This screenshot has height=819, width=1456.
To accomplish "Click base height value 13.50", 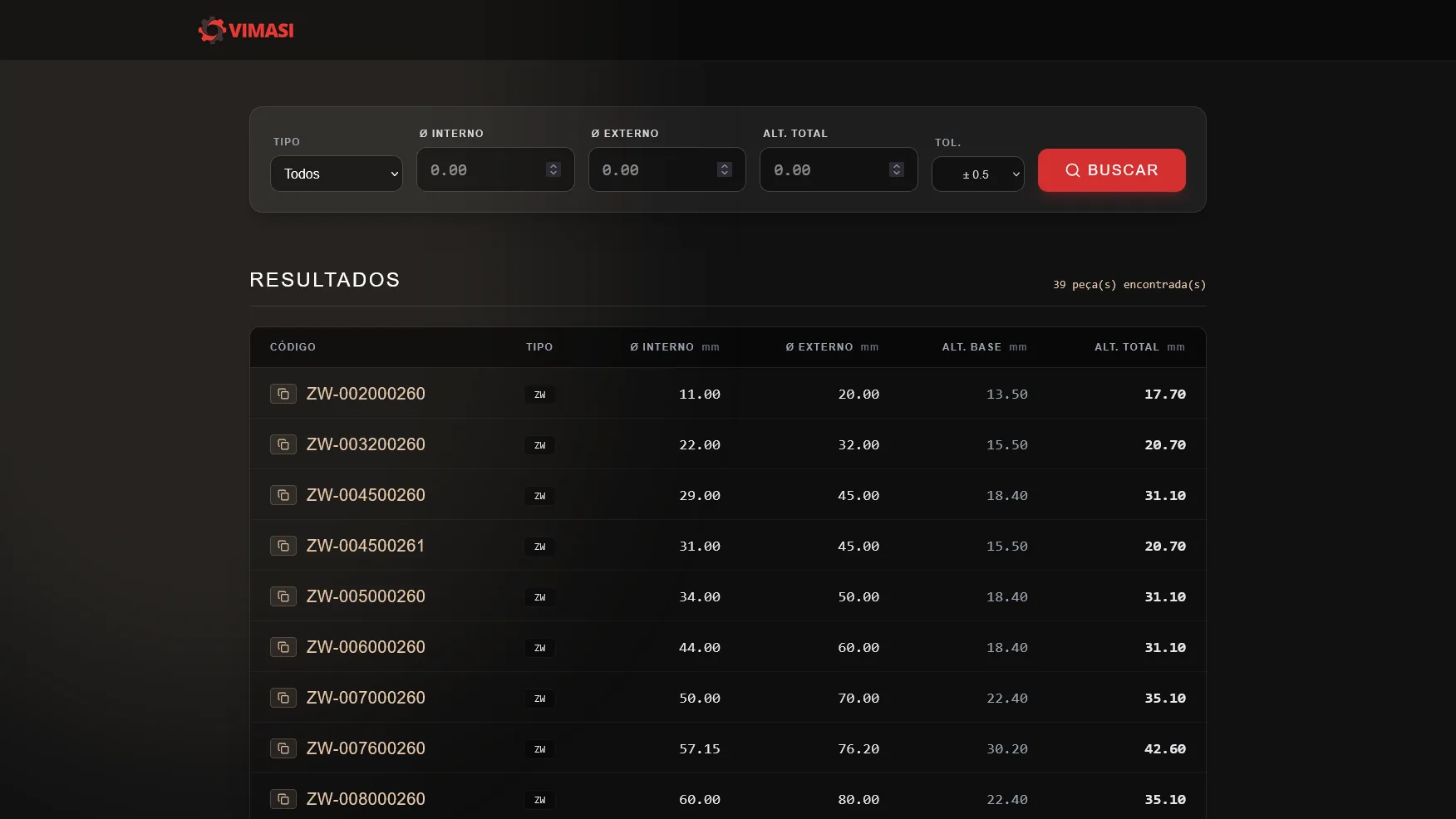I will [1007, 395].
